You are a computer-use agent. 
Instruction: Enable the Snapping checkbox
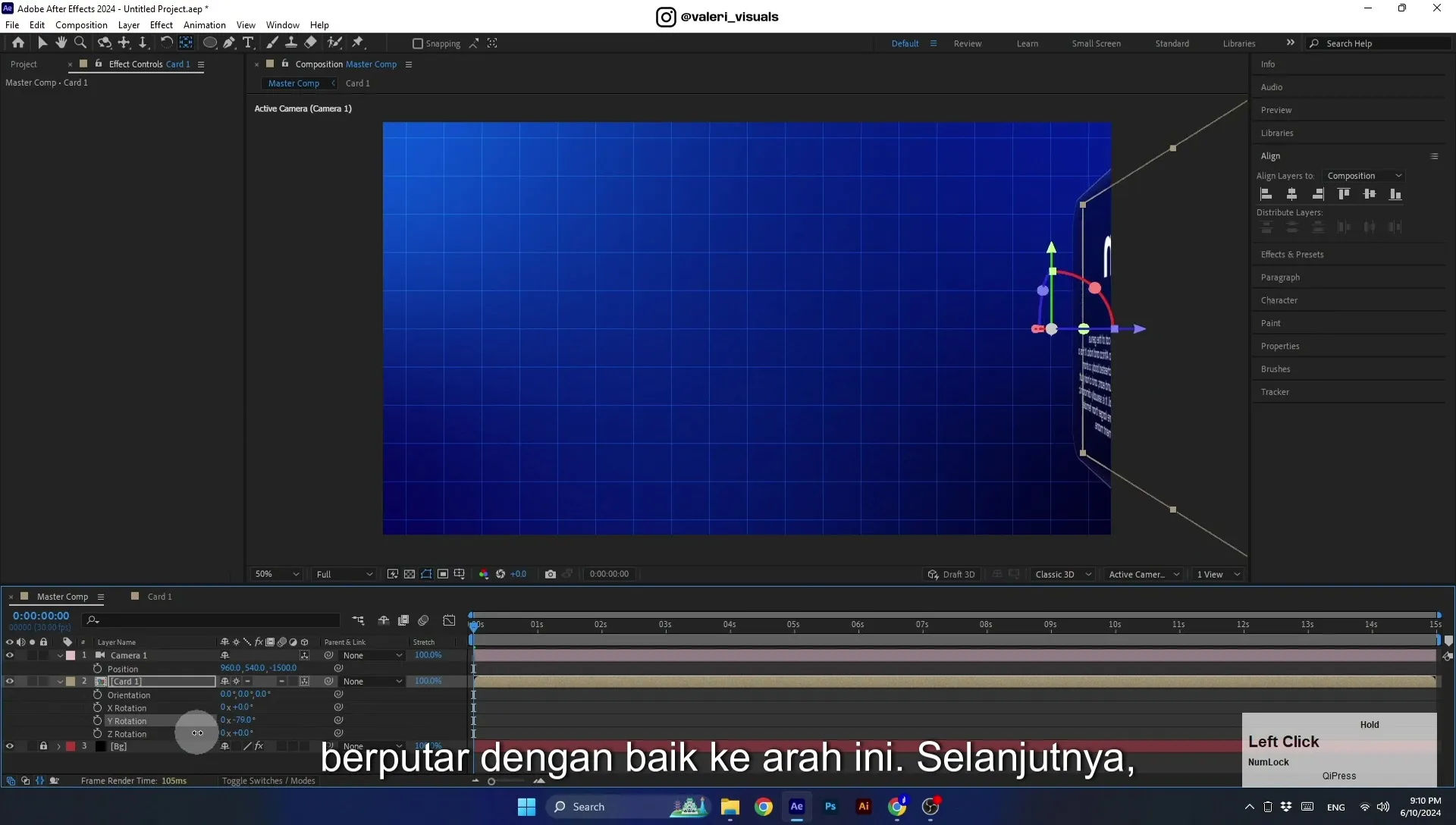[x=417, y=44]
